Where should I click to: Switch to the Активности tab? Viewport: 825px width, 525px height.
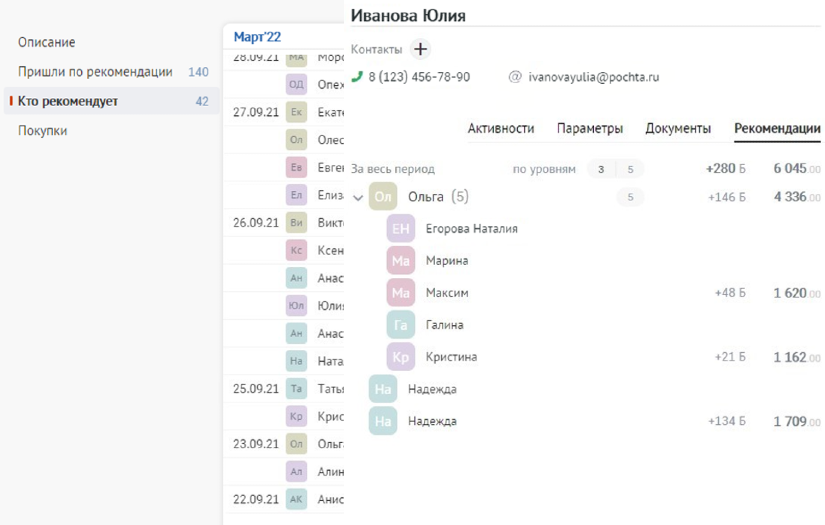point(501,129)
